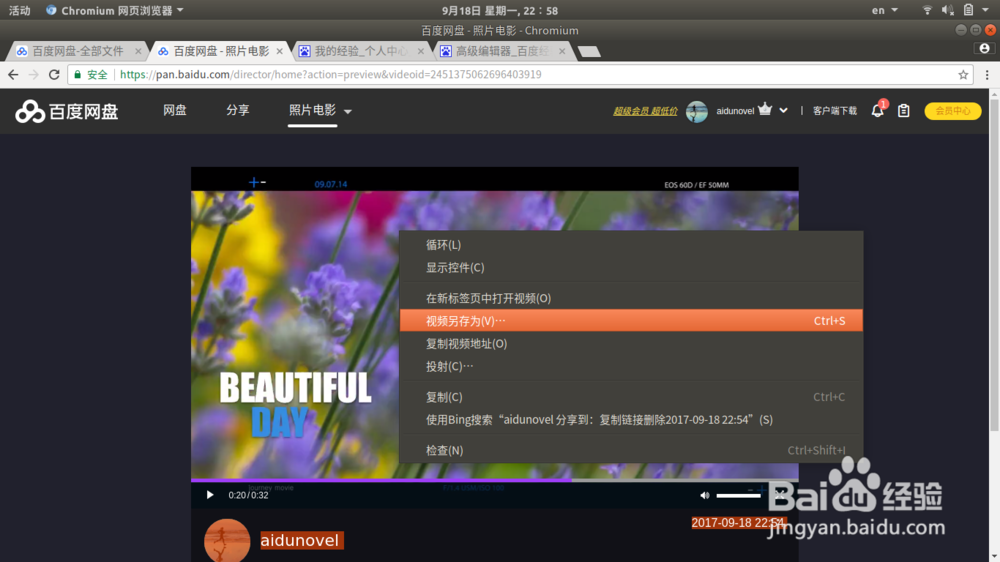Open a new browser tab
The width and height of the screenshot is (1000, 562).
tap(589, 51)
